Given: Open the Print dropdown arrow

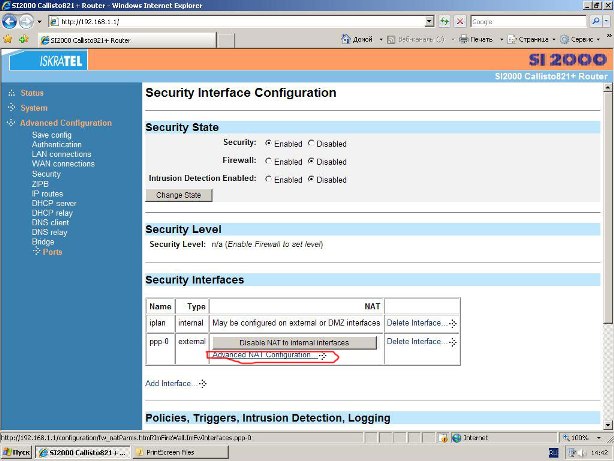Looking at the screenshot, I should [501, 40].
